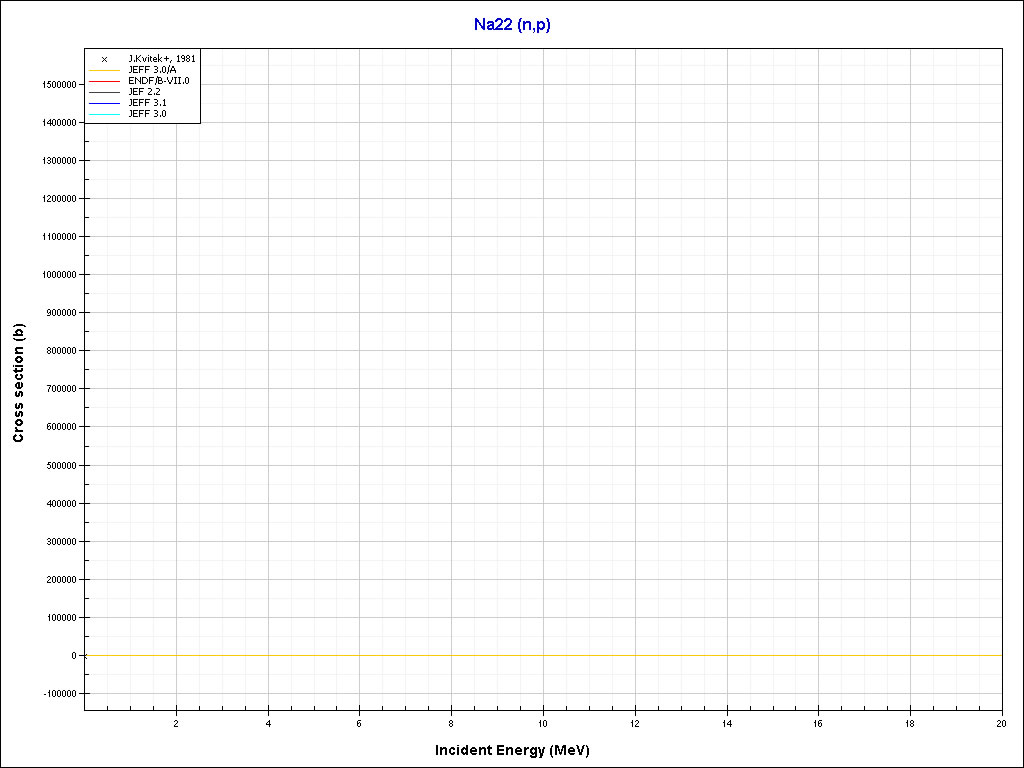Click the yellow JEFF 3.0/A line swatch

tap(104, 70)
